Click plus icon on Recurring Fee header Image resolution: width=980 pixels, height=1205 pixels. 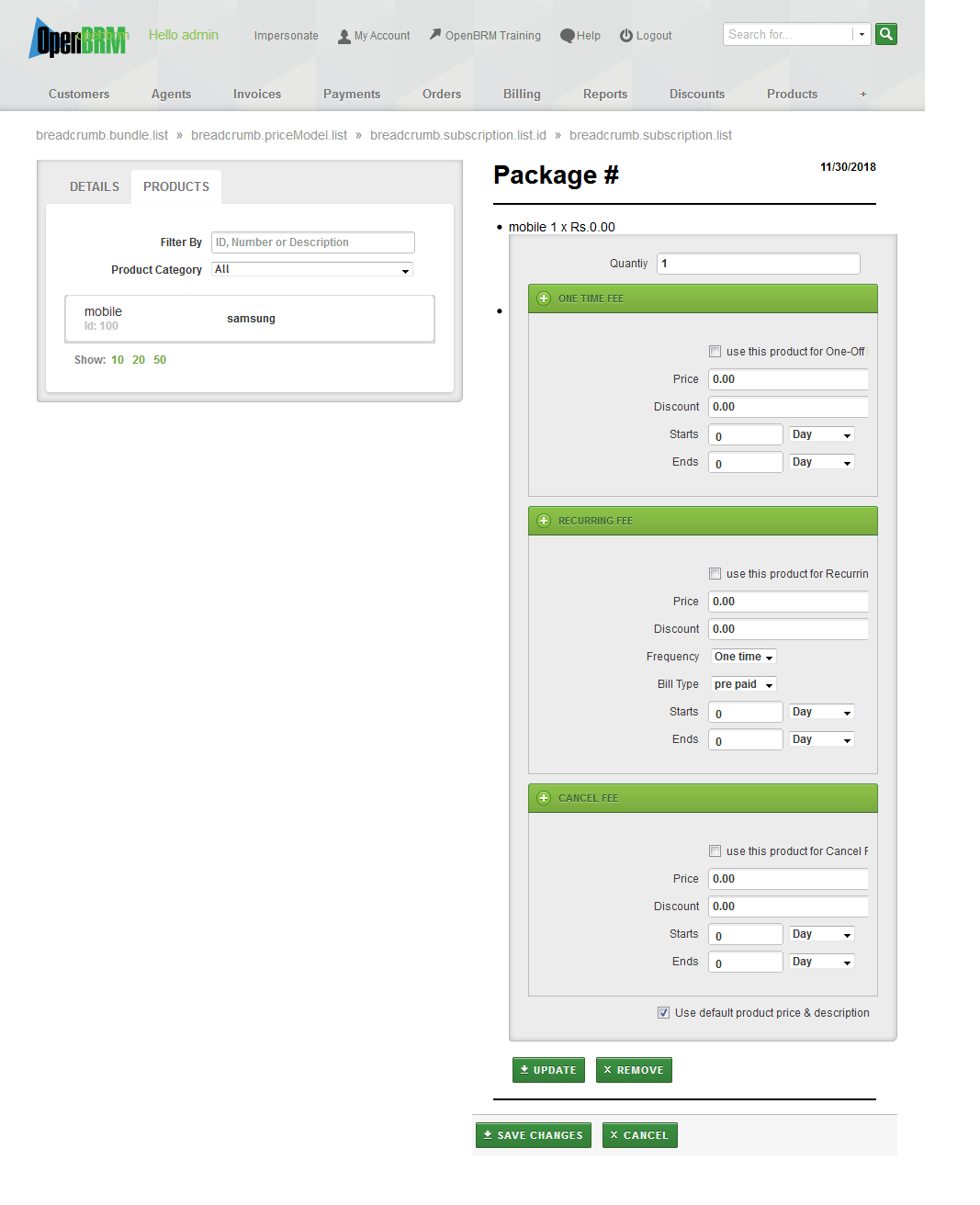[x=544, y=521]
